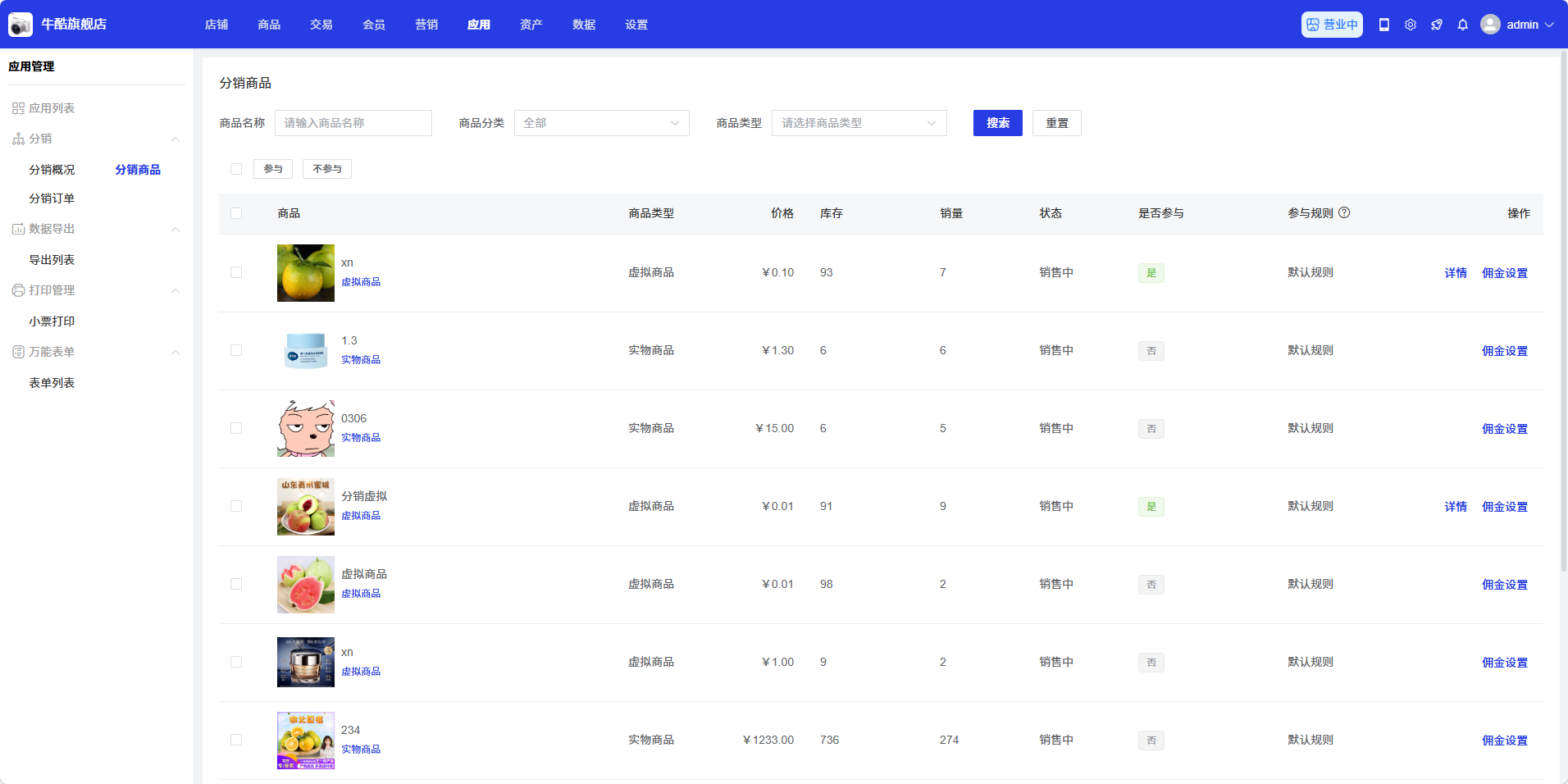The image size is (1568, 784).
Task: Select the checkbox for 分销虚拟 row
Action: pyautogui.click(x=236, y=506)
